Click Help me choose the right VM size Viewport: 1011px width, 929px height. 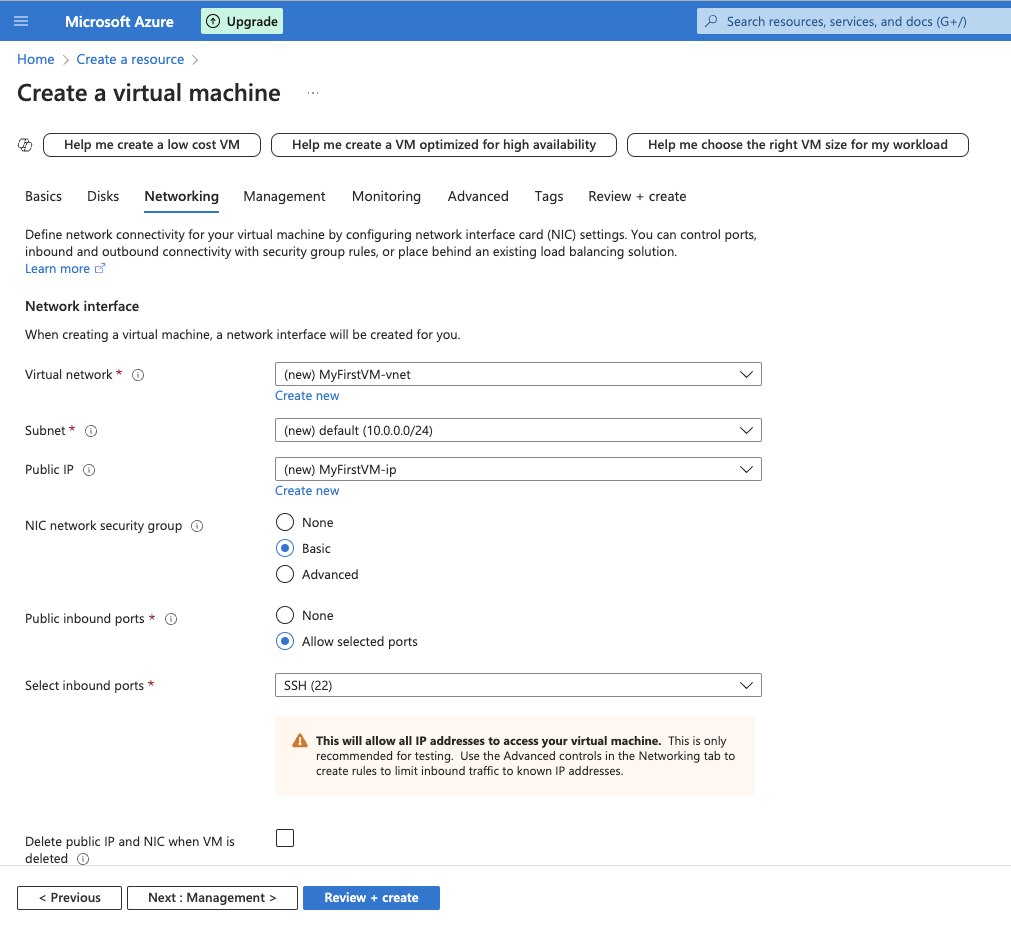798,145
